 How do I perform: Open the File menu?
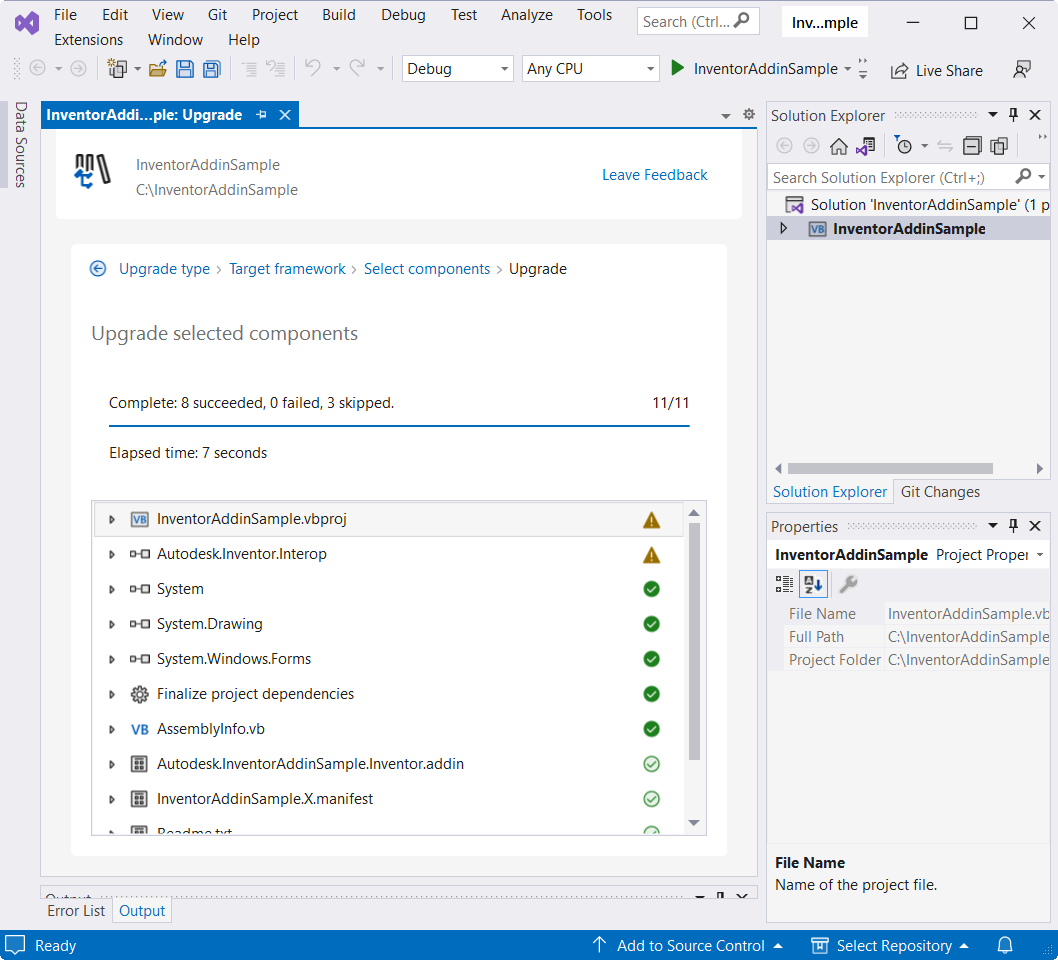(x=65, y=15)
